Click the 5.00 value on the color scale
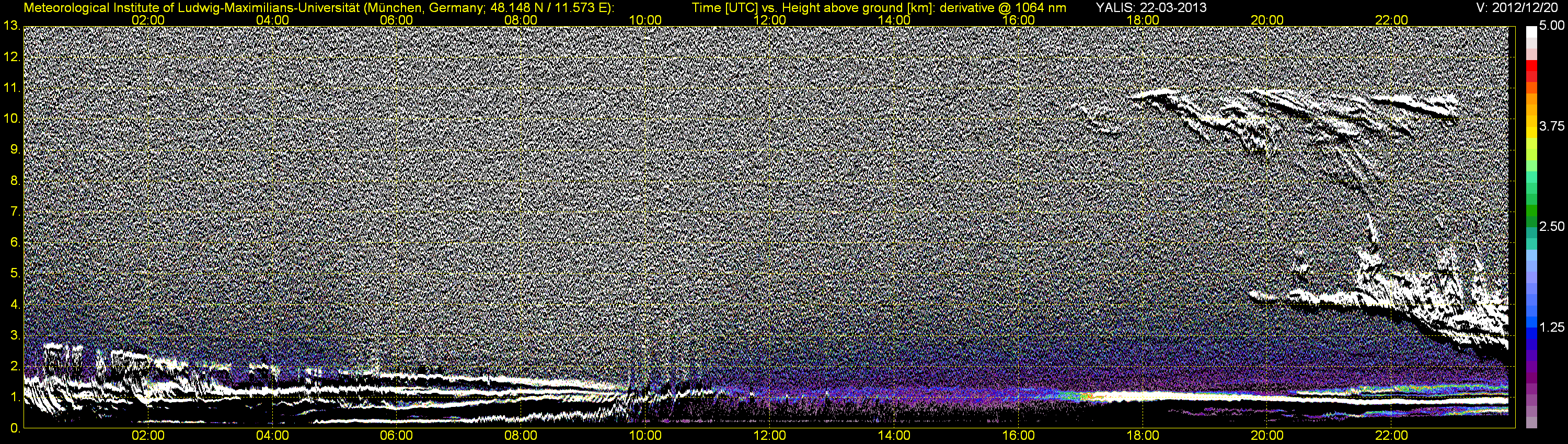 (x=1552, y=26)
